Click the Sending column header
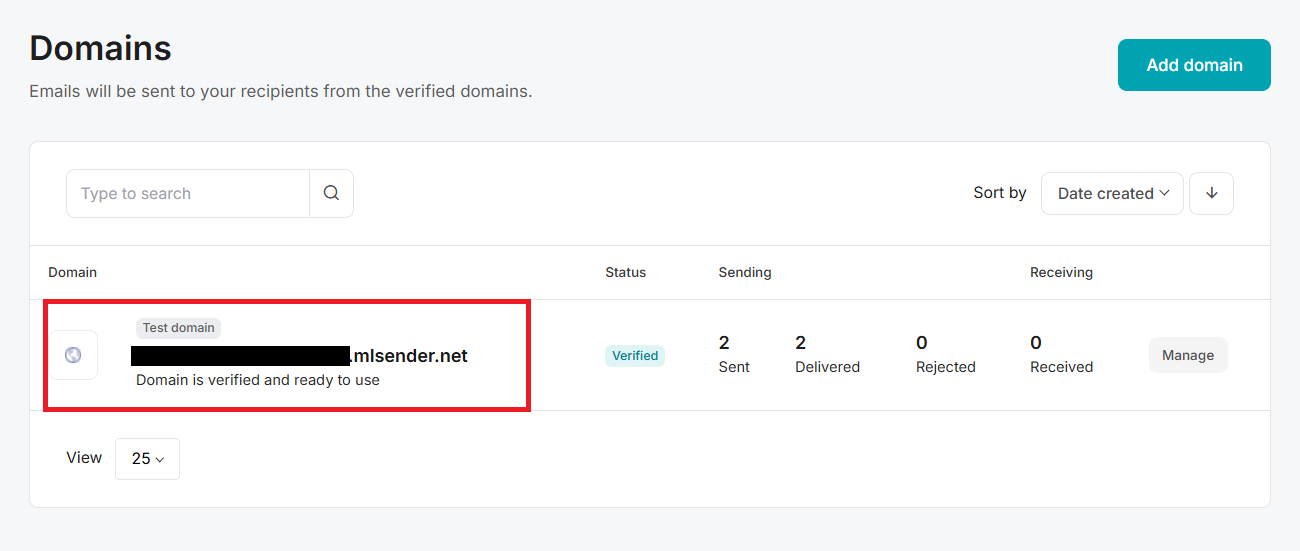1300x551 pixels. point(744,272)
